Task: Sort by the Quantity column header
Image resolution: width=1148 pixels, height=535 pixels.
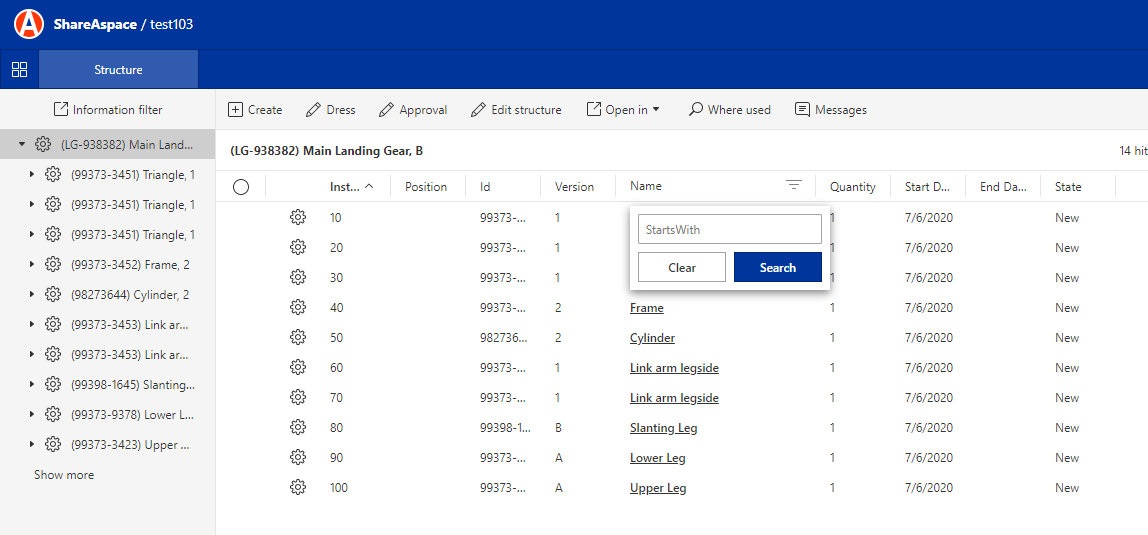Action: [852, 187]
